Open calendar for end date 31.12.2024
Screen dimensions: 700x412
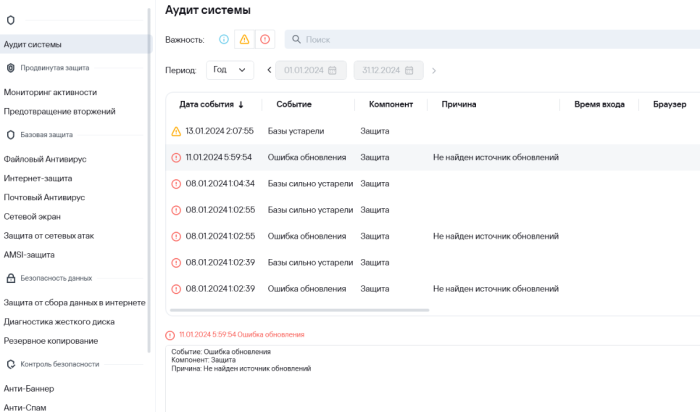(410, 70)
